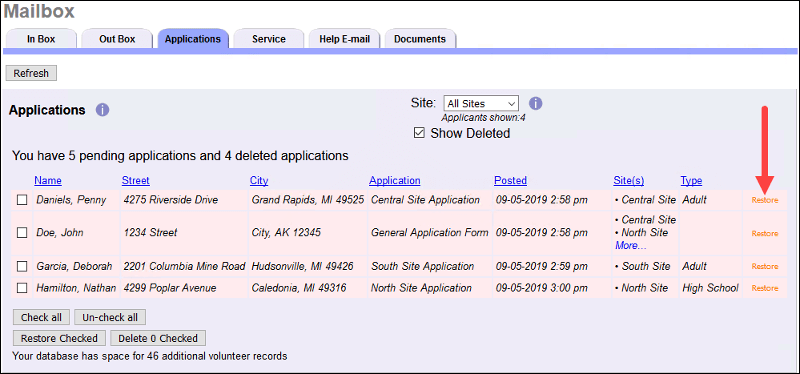Open the All Sites dropdown
Viewport: 800px width, 374px height.
tap(481, 103)
